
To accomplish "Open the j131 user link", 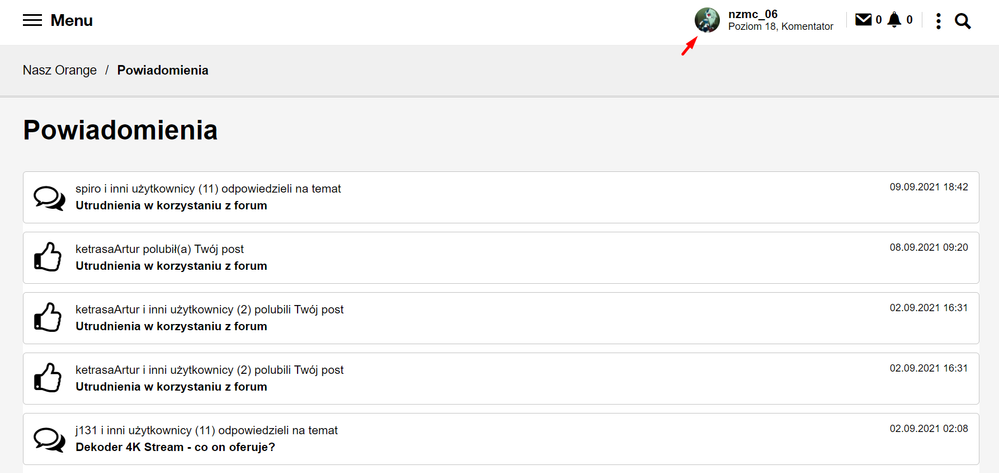I will pos(87,430).
